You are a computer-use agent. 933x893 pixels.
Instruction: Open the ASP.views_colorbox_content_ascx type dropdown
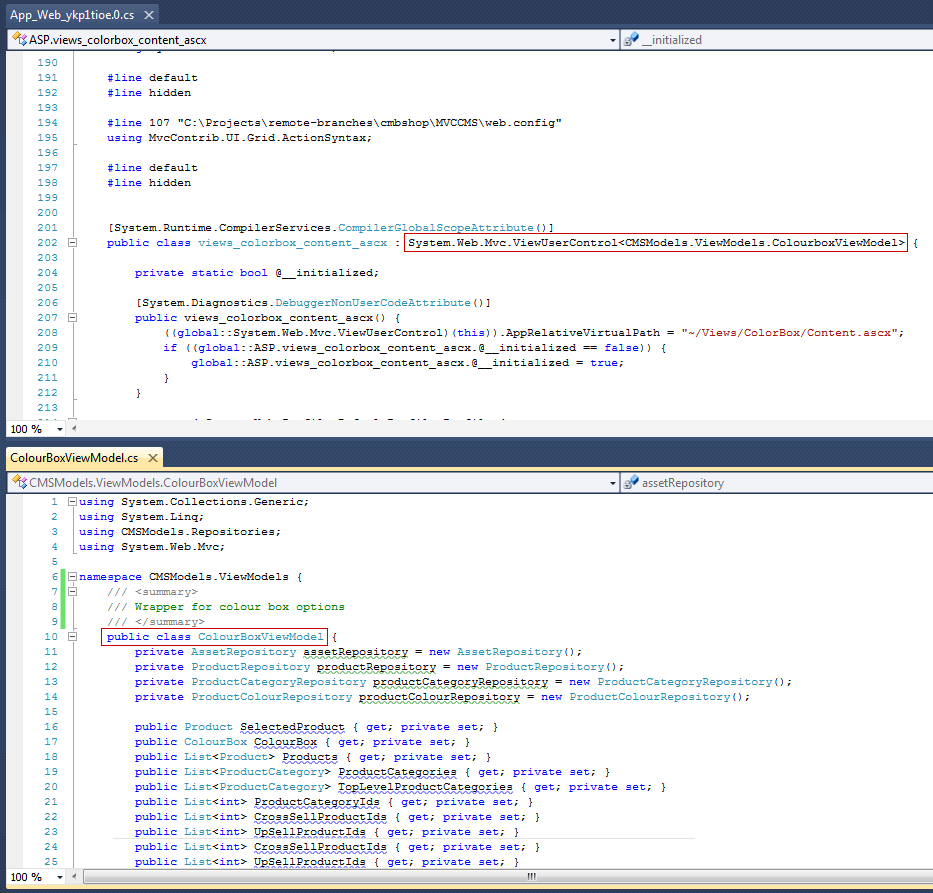(613, 40)
